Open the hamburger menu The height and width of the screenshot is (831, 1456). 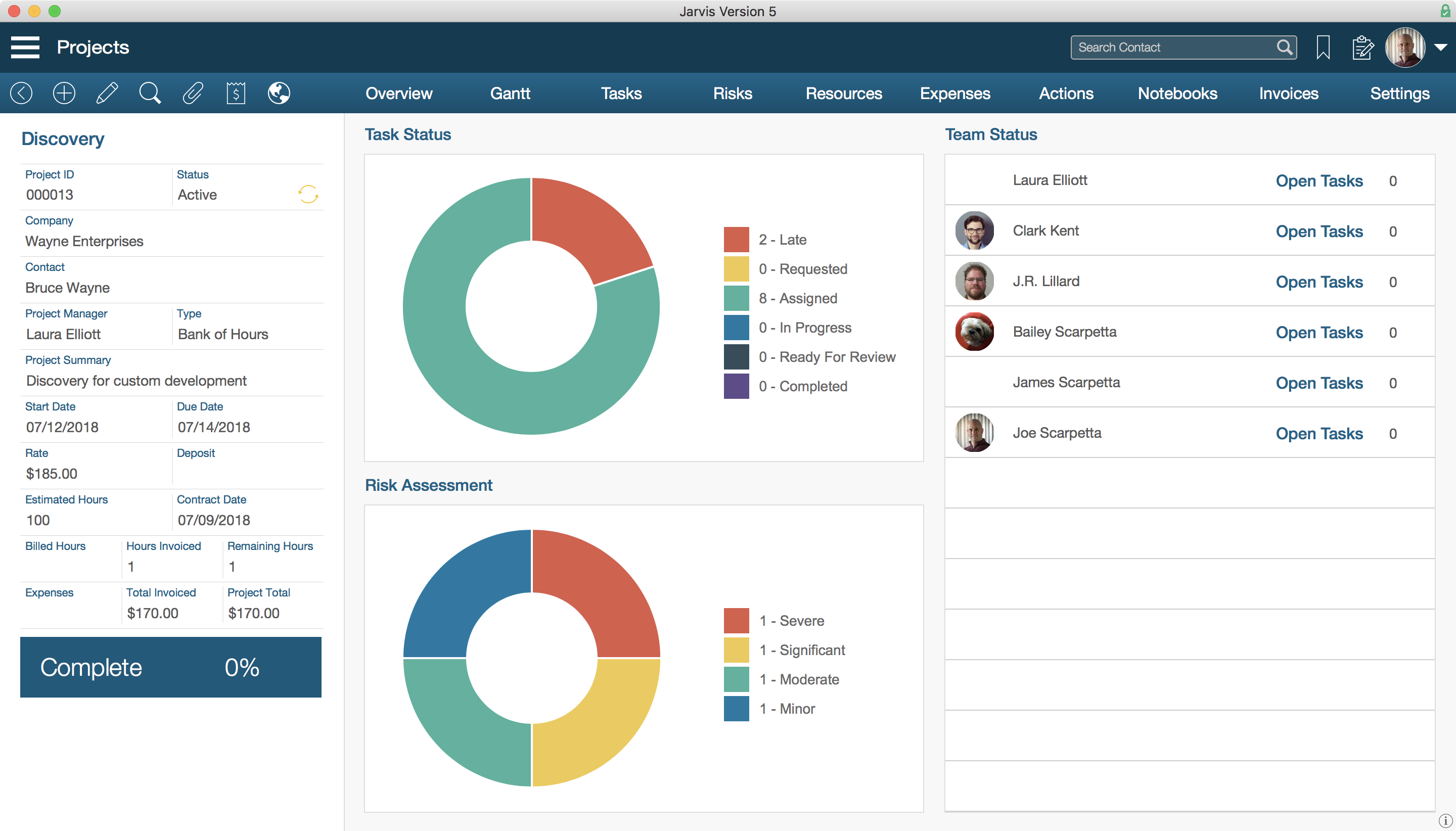click(25, 47)
